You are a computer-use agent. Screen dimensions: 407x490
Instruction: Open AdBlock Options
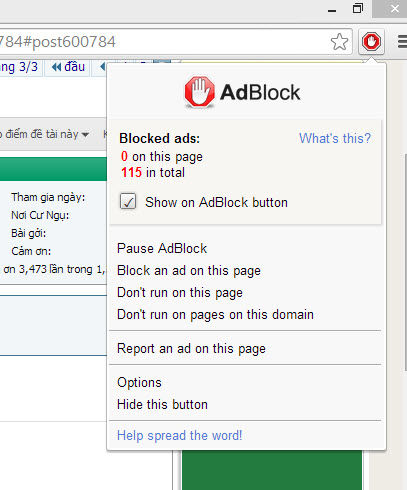point(139,383)
